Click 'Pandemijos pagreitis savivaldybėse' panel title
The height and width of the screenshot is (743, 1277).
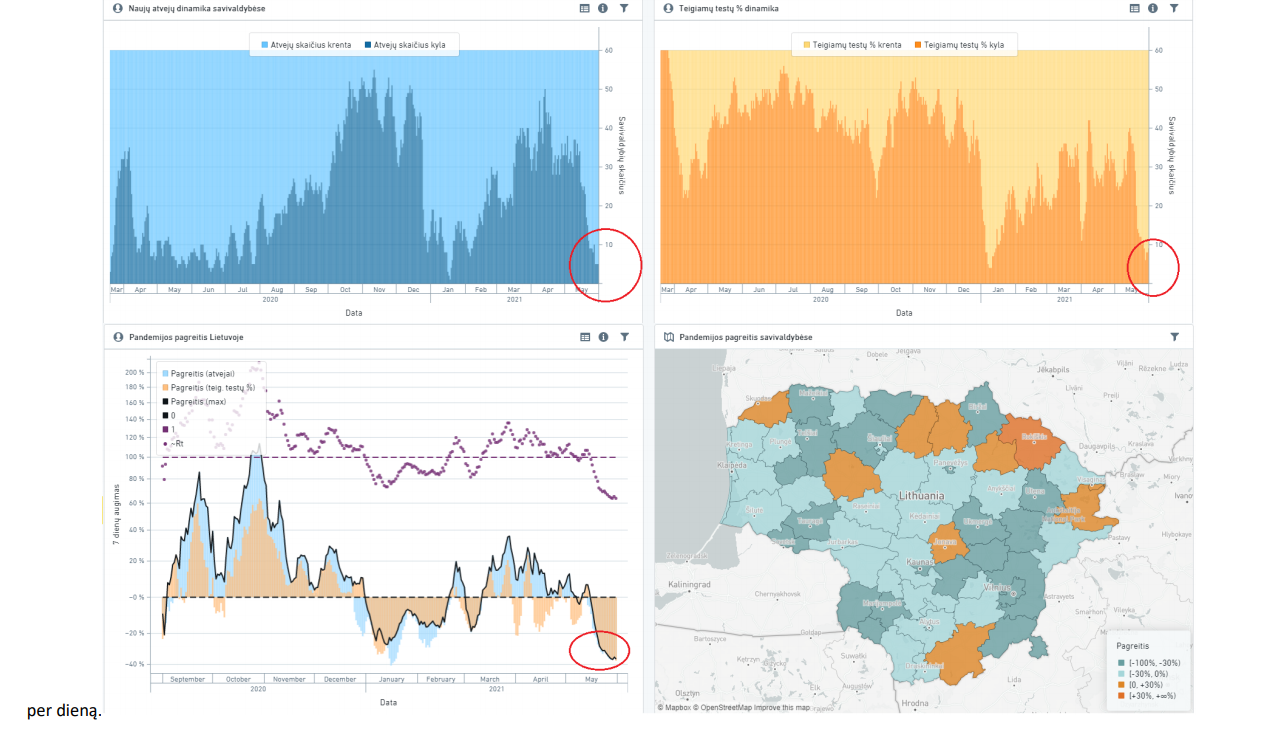pyautogui.click(x=746, y=337)
